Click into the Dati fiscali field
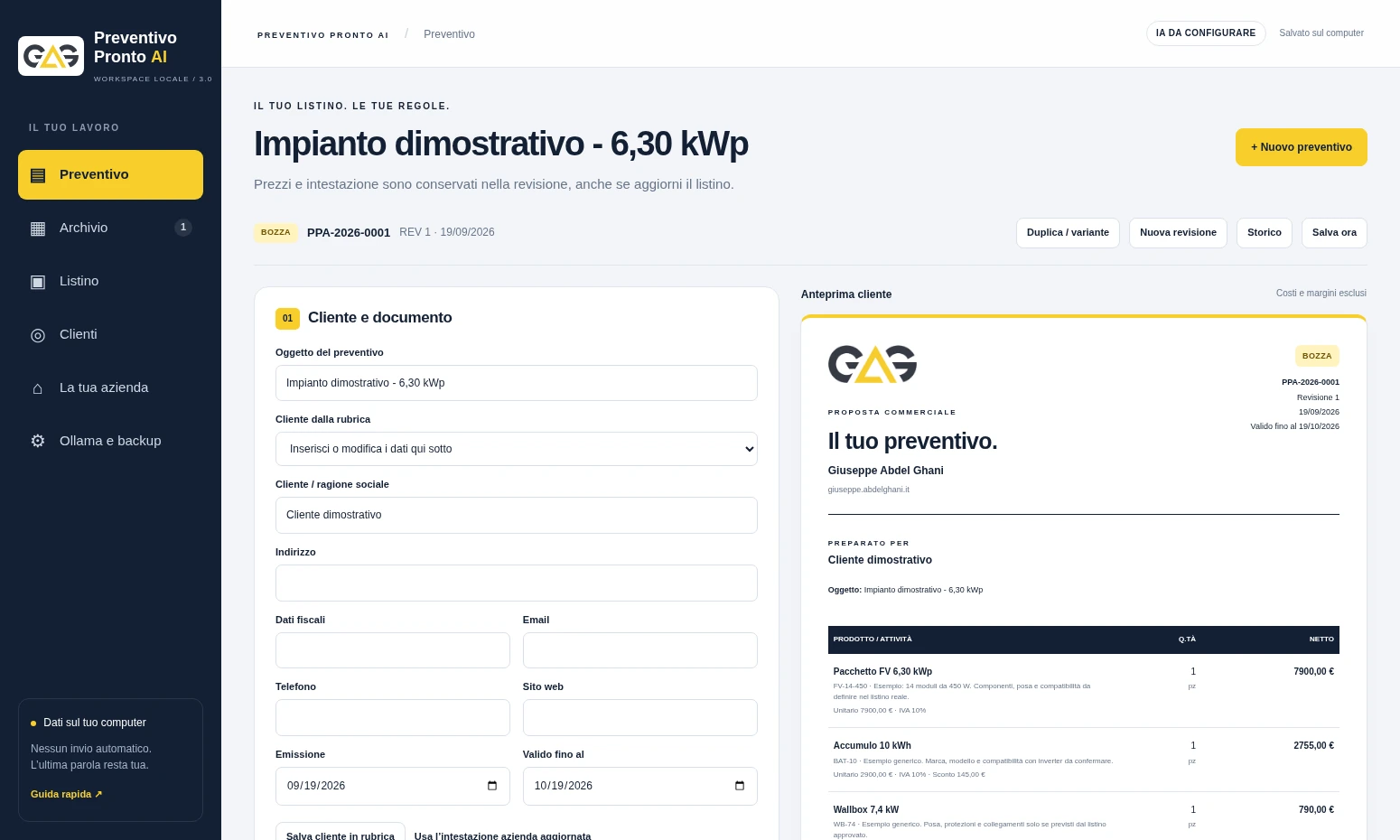 (x=393, y=650)
